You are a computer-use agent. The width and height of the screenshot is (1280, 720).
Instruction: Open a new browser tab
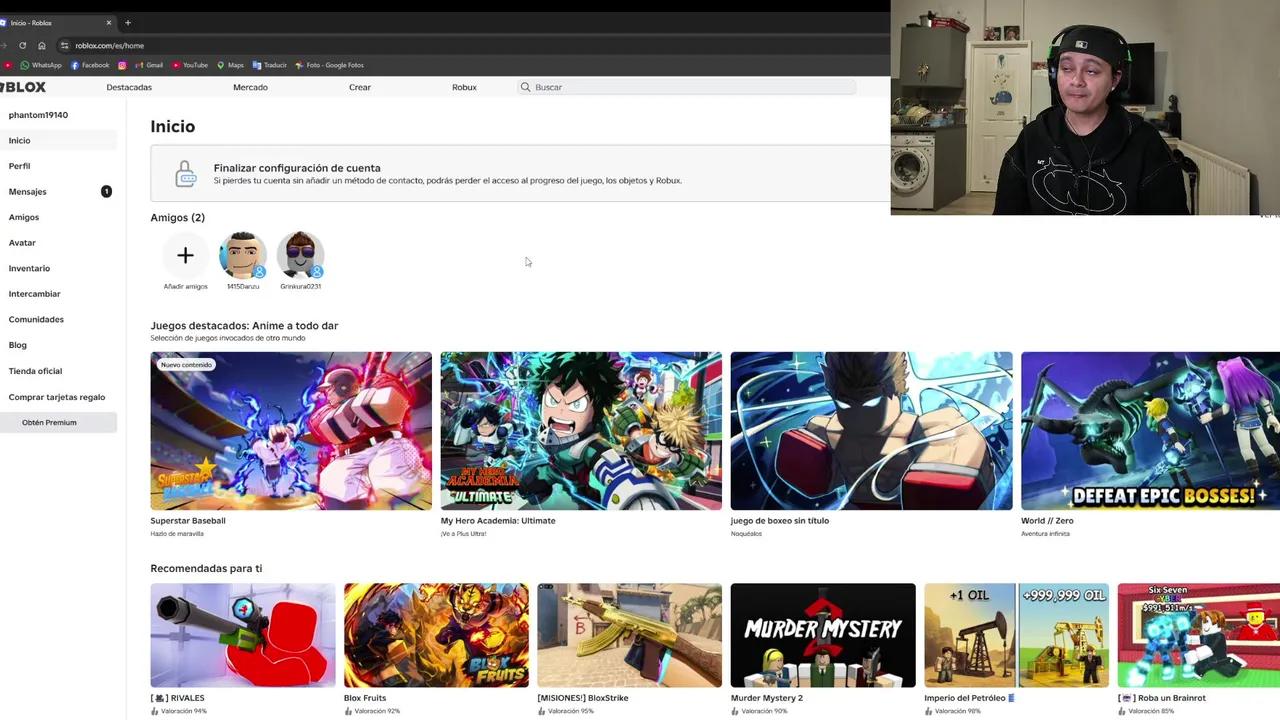click(127, 22)
